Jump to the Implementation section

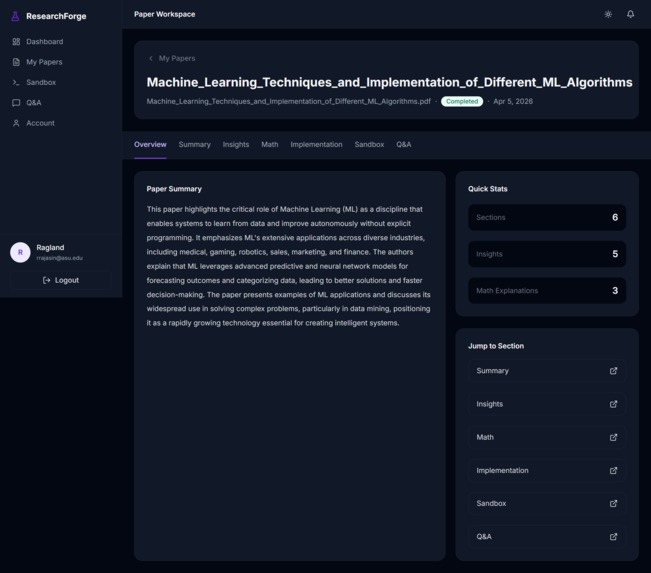pos(547,470)
